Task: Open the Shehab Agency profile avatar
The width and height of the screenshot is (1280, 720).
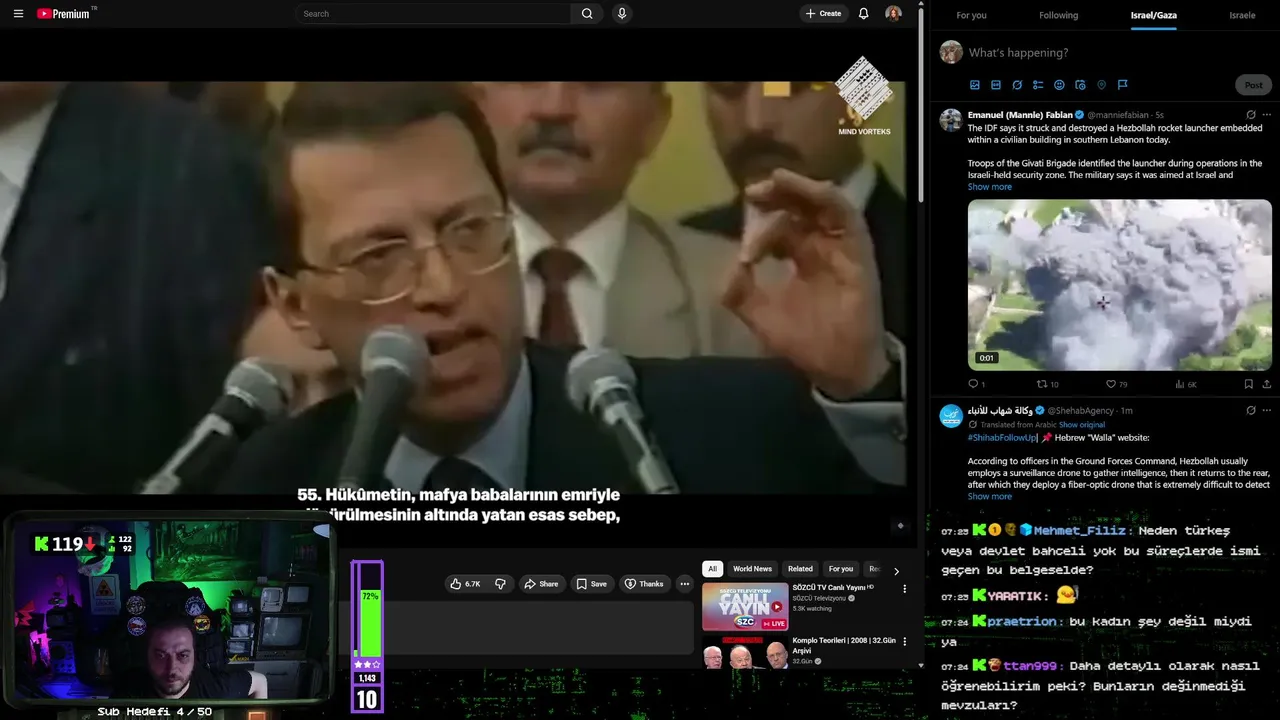Action: click(x=951, y=416)
